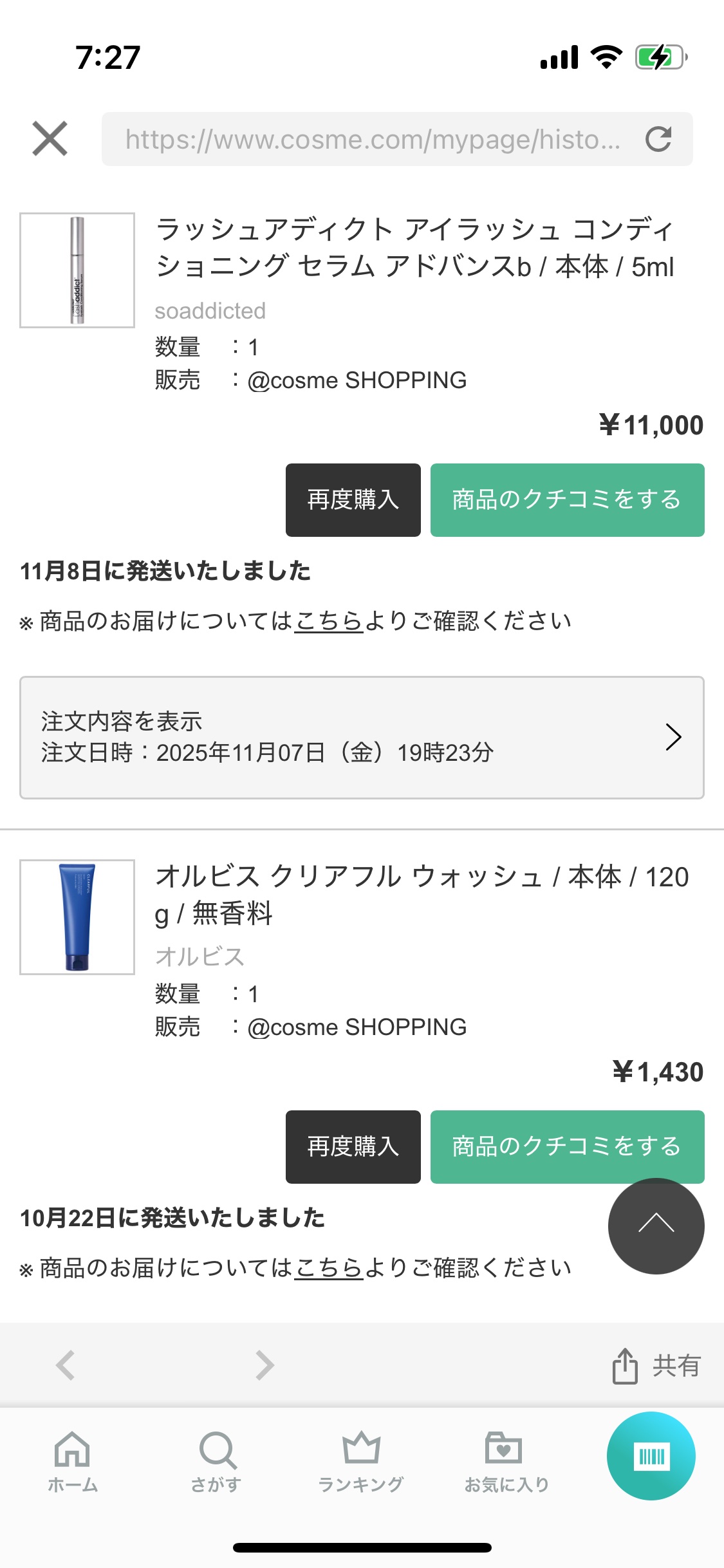Go back with the browser back arrow

[66, 1365]
